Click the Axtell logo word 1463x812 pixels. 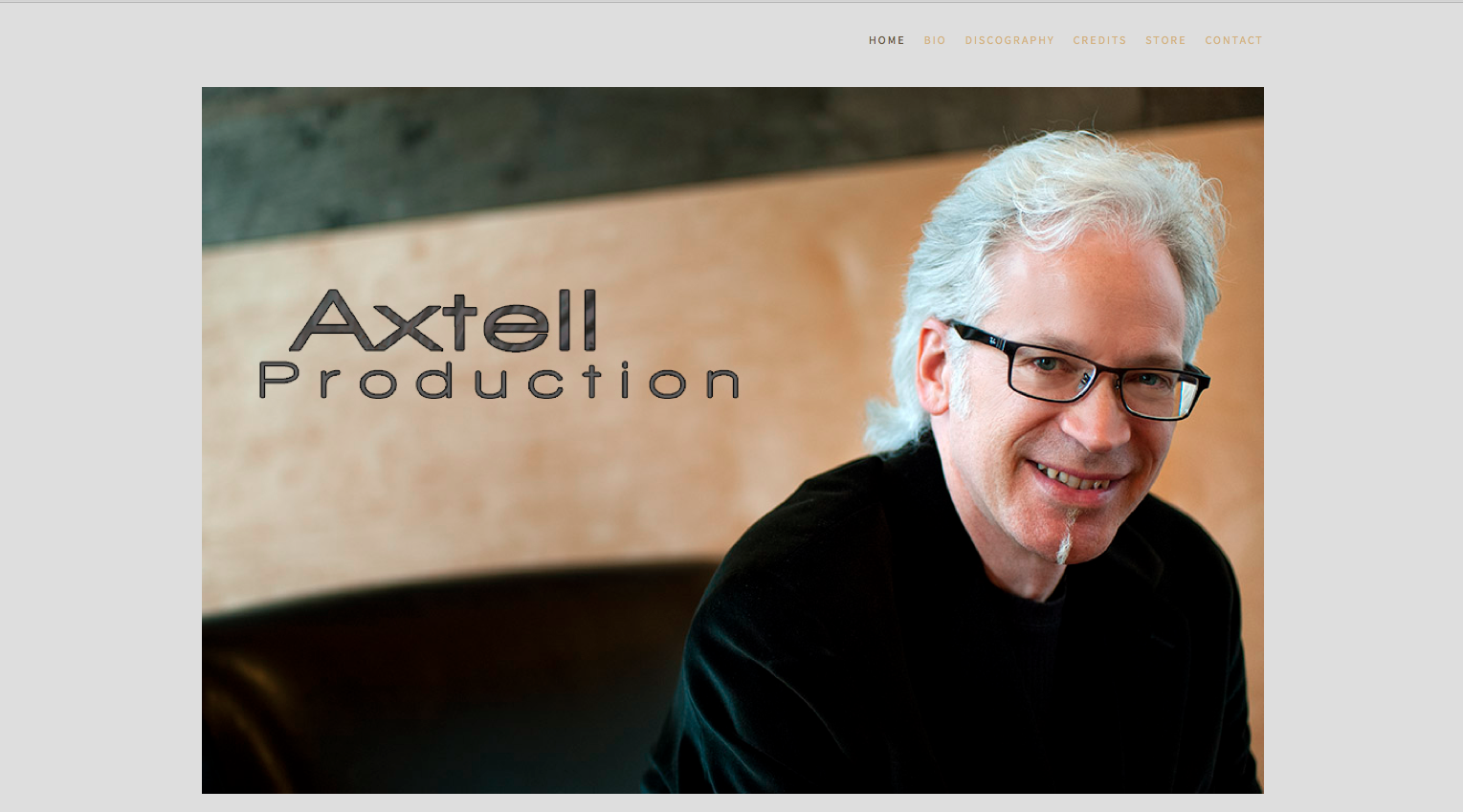tap(443, 321)
